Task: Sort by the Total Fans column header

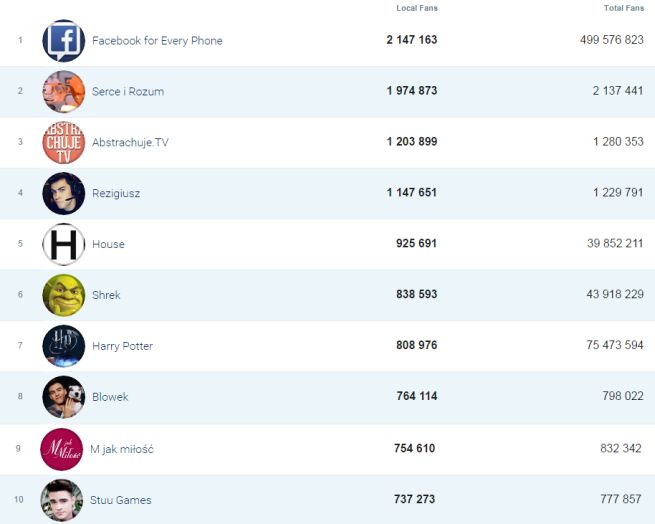Action: pyautogui.click(x=624, y=8)
